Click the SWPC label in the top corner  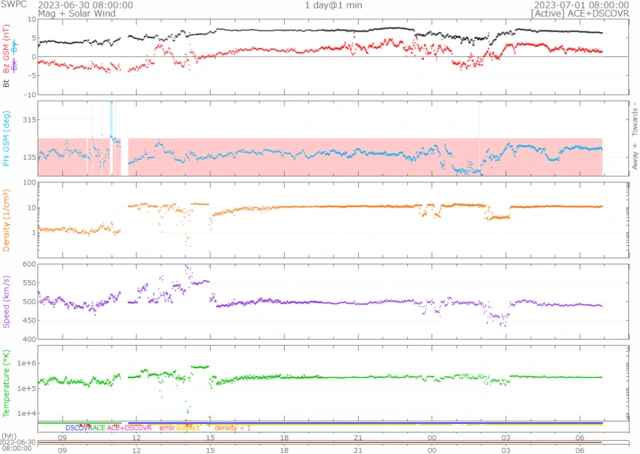point(13,5)
